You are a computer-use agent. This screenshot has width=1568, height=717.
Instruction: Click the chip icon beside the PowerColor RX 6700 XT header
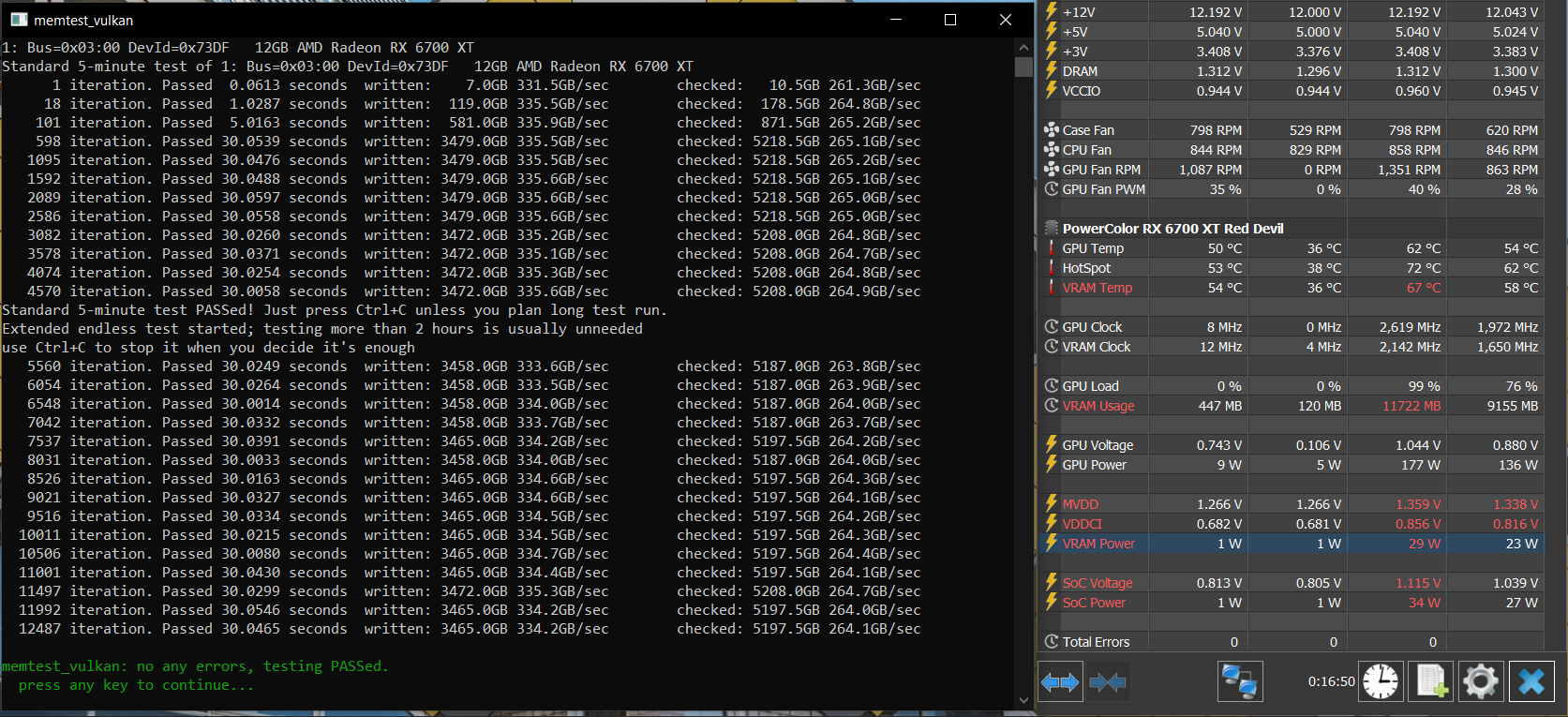(1052, 229)
